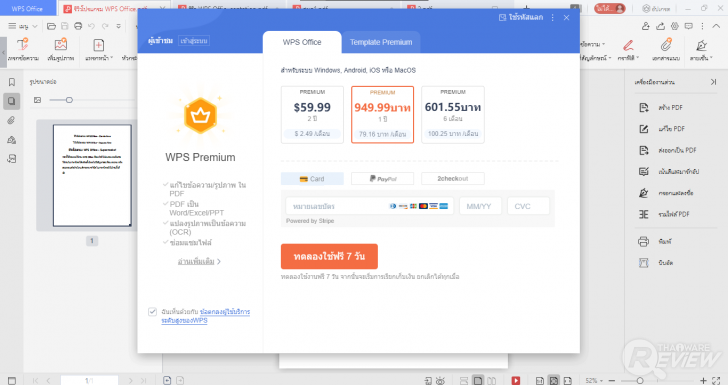
Task: Toggle two-page view in status bar
Action: pyautogui.click(x=491, y=380)
